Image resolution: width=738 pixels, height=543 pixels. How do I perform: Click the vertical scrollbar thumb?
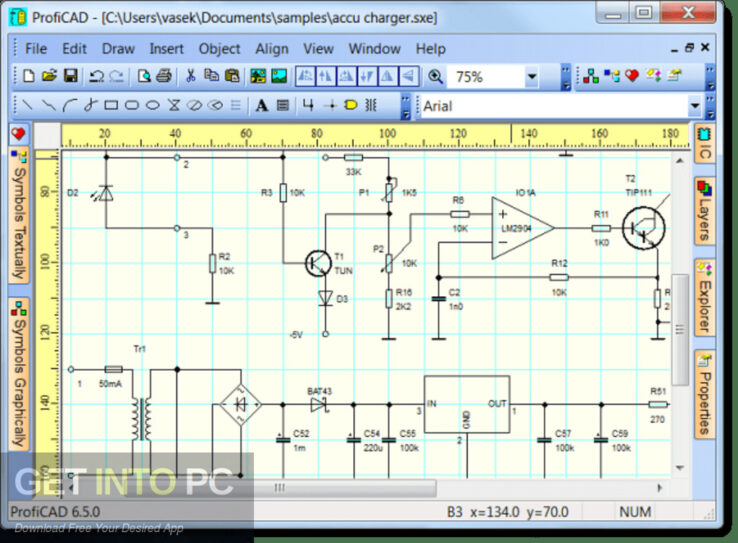click(680, 329)
